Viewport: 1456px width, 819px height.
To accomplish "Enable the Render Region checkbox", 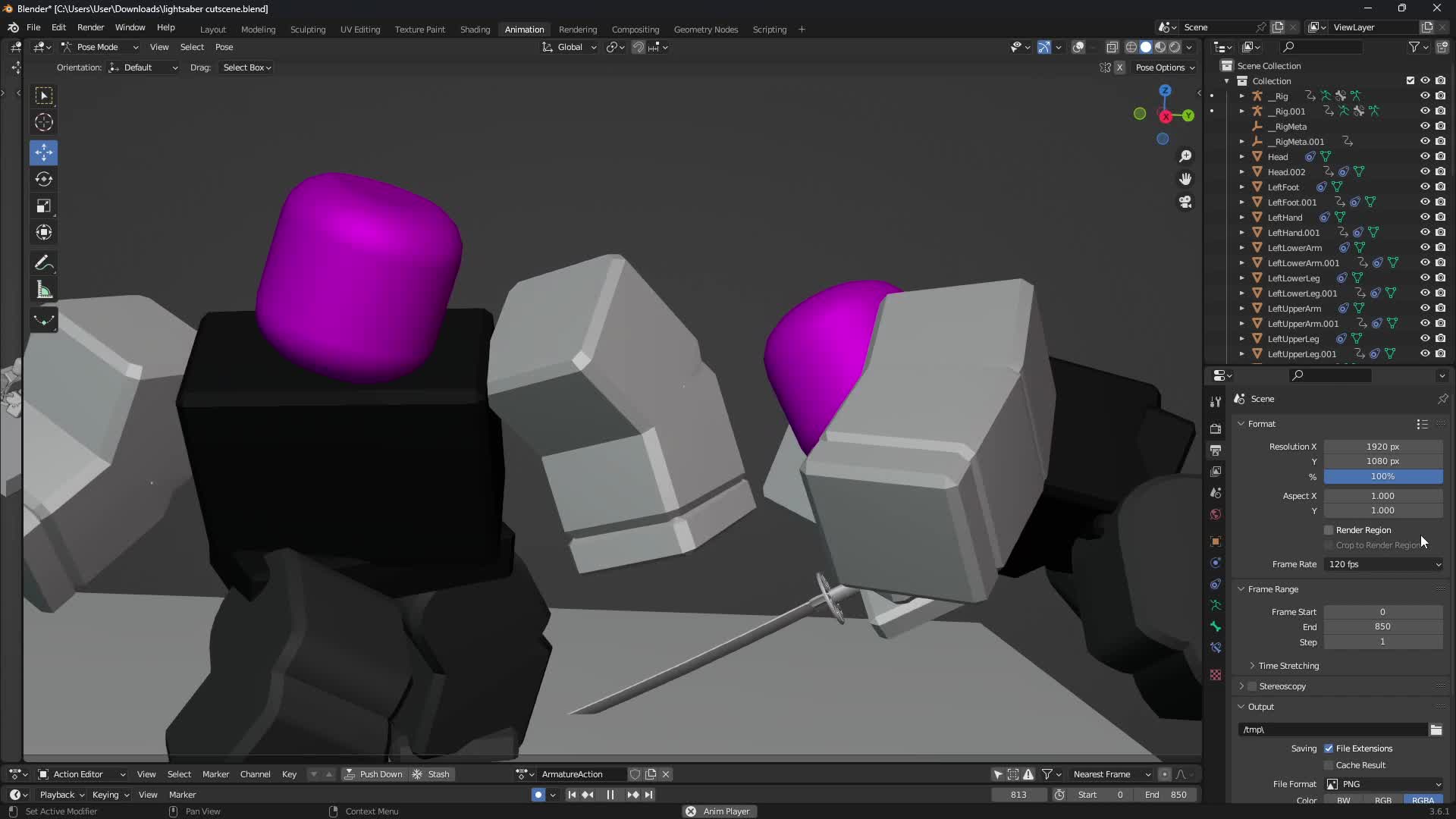I will coord(1329,530).
